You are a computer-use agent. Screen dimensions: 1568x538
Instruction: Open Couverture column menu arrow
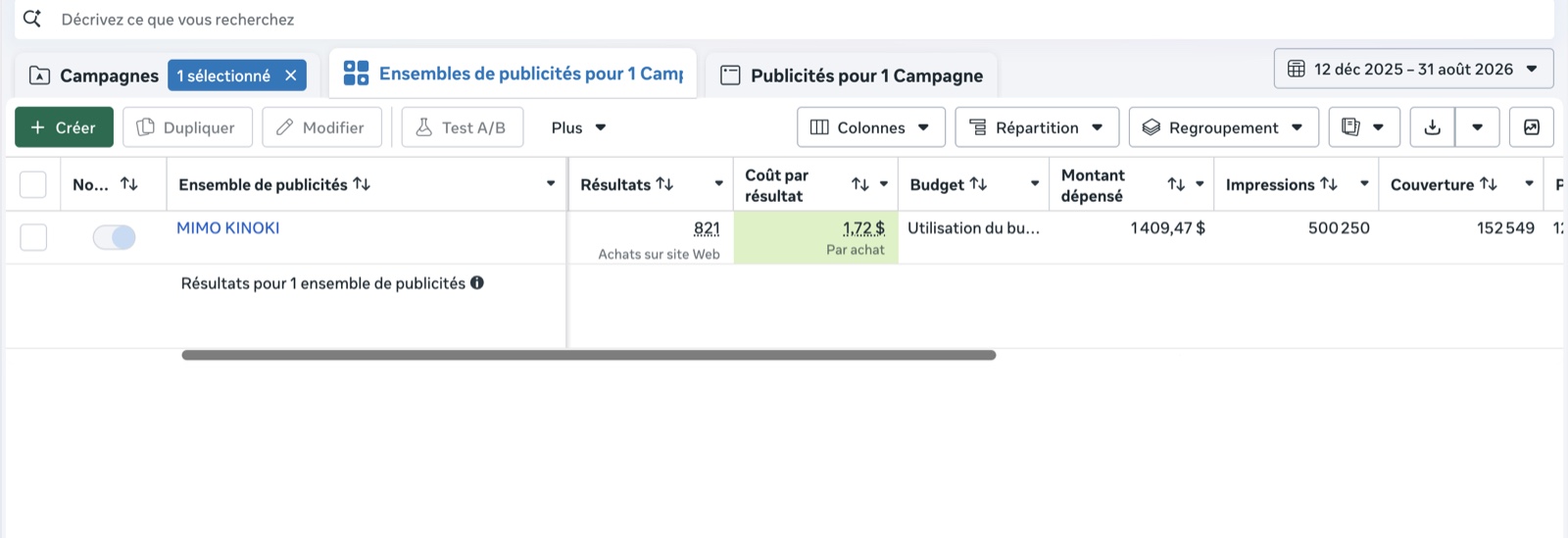click(1529, 184)
